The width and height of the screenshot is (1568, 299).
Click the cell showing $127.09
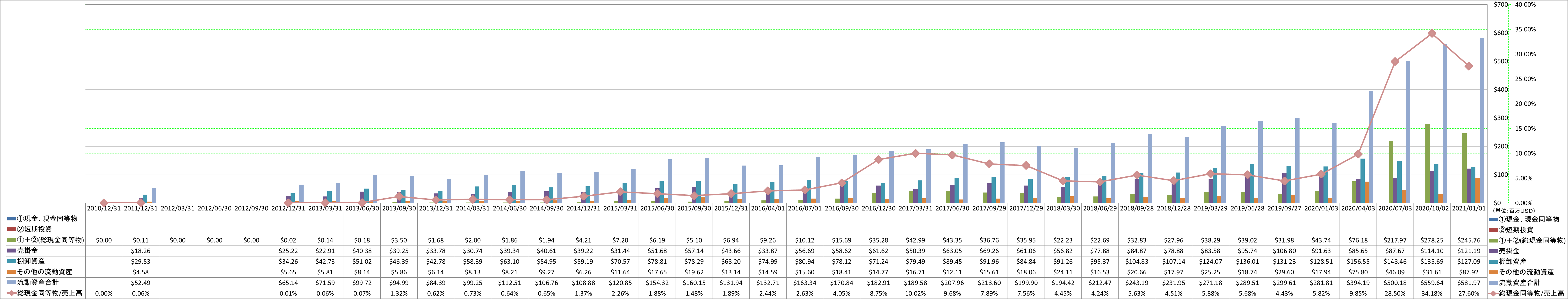tap(1469, 261)
